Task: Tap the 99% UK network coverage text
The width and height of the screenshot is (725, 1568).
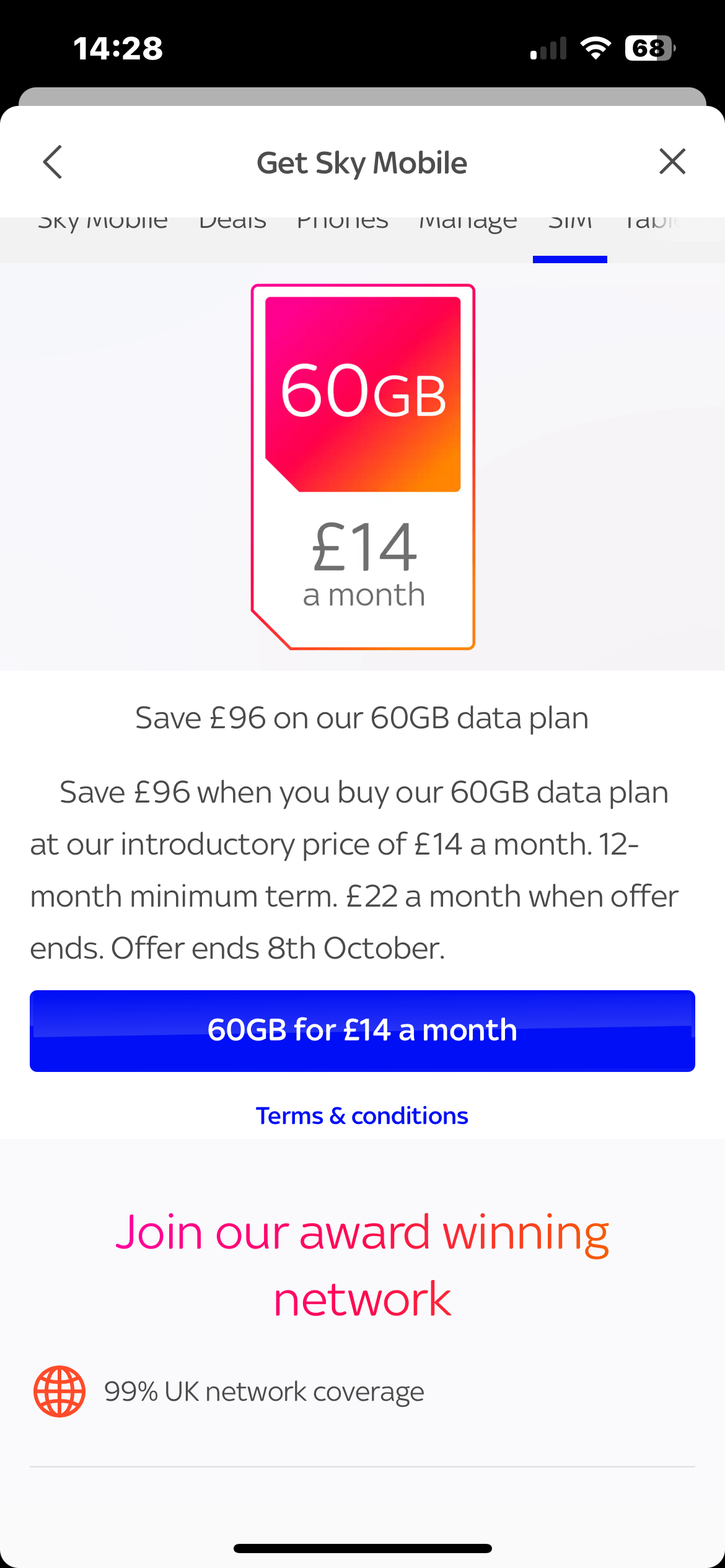Action: [264, 1392]
